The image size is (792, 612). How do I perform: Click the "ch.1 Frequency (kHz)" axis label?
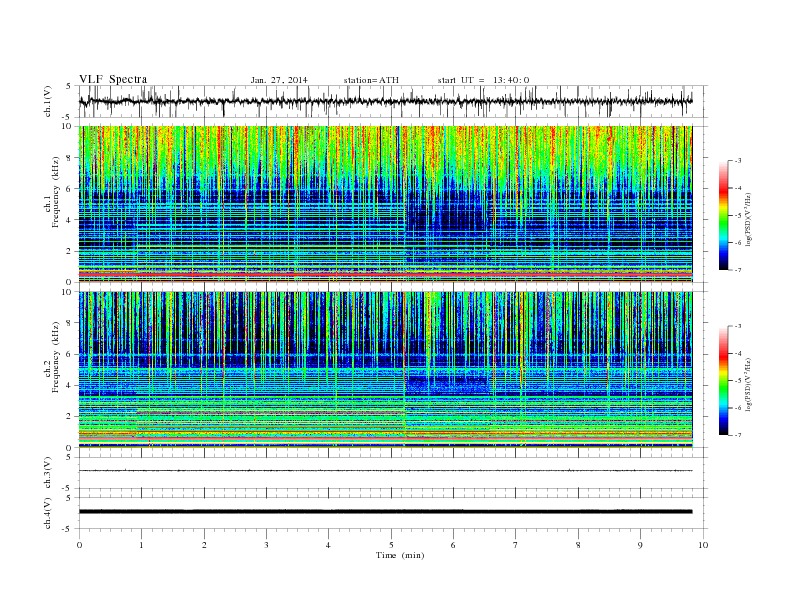click(x=52, y=192)
